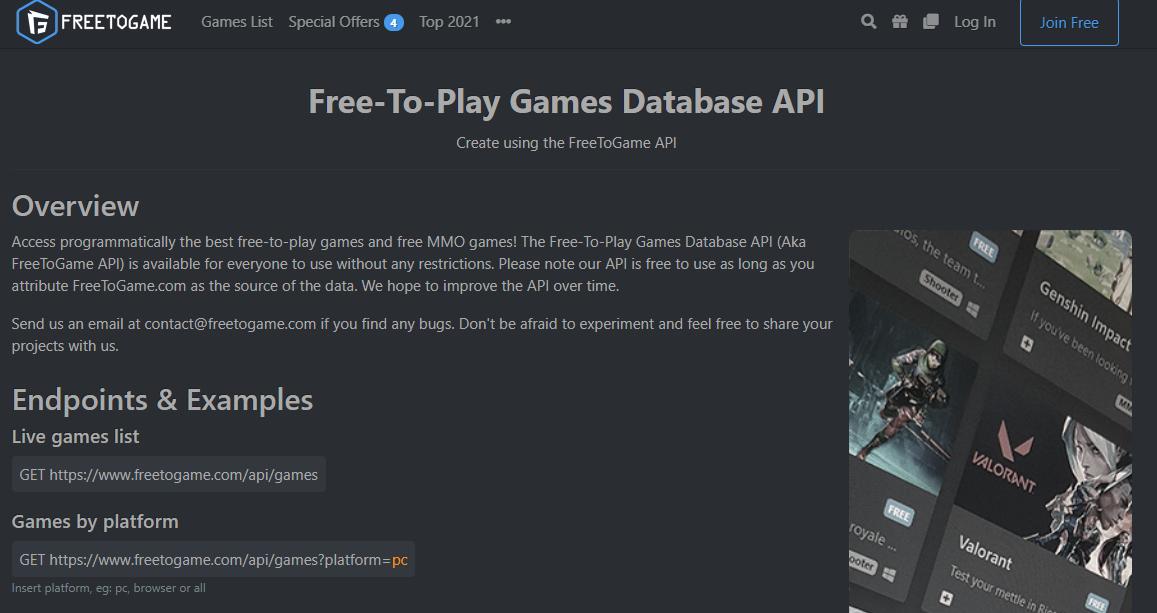
Task: Click the Free-To-Play Games Database API heading
Action: click(x=566, y=101)
